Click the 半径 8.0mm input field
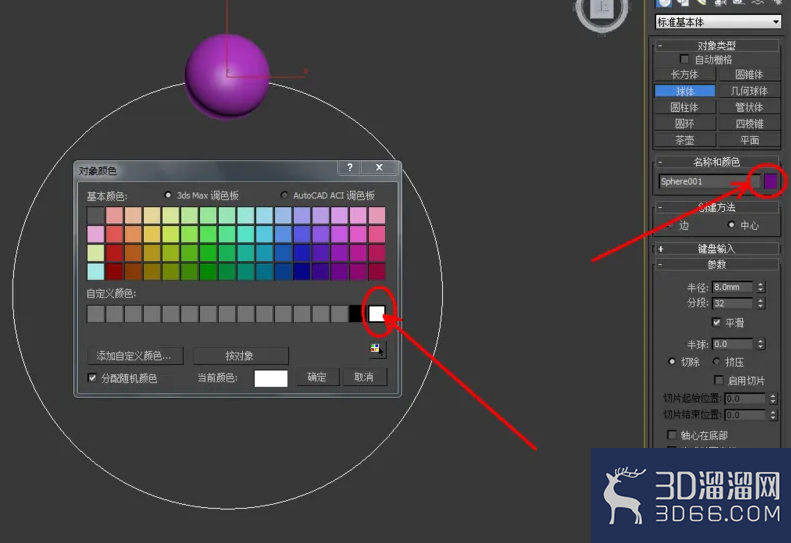This screenshot has width=791, height=543. tap(733, 287)
